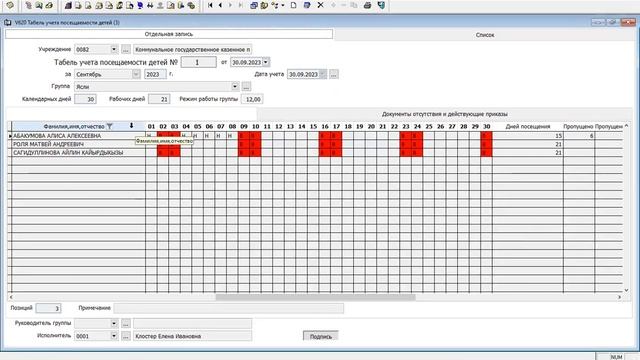Click the cascading windows toolbar icon
640x360 pixels.
pos(253,5)
